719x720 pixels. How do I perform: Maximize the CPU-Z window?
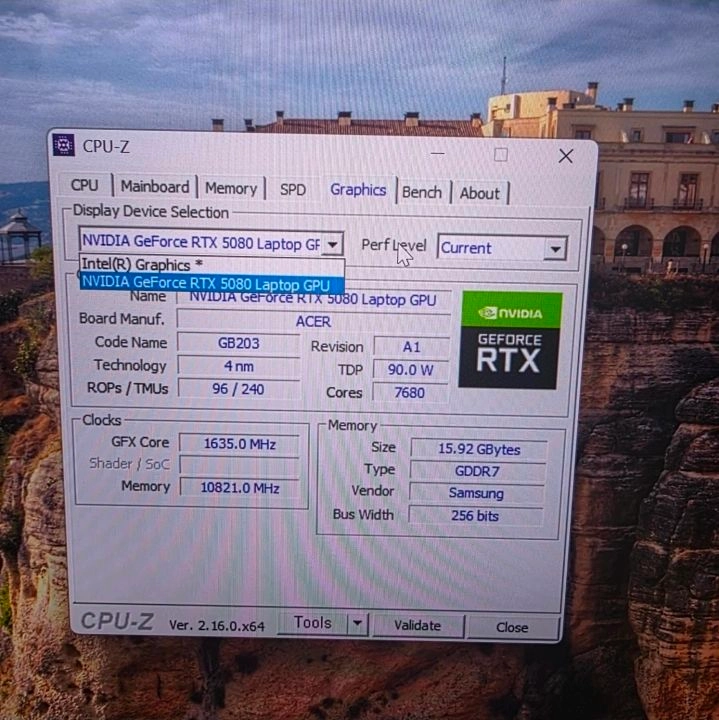pos(500,154)
